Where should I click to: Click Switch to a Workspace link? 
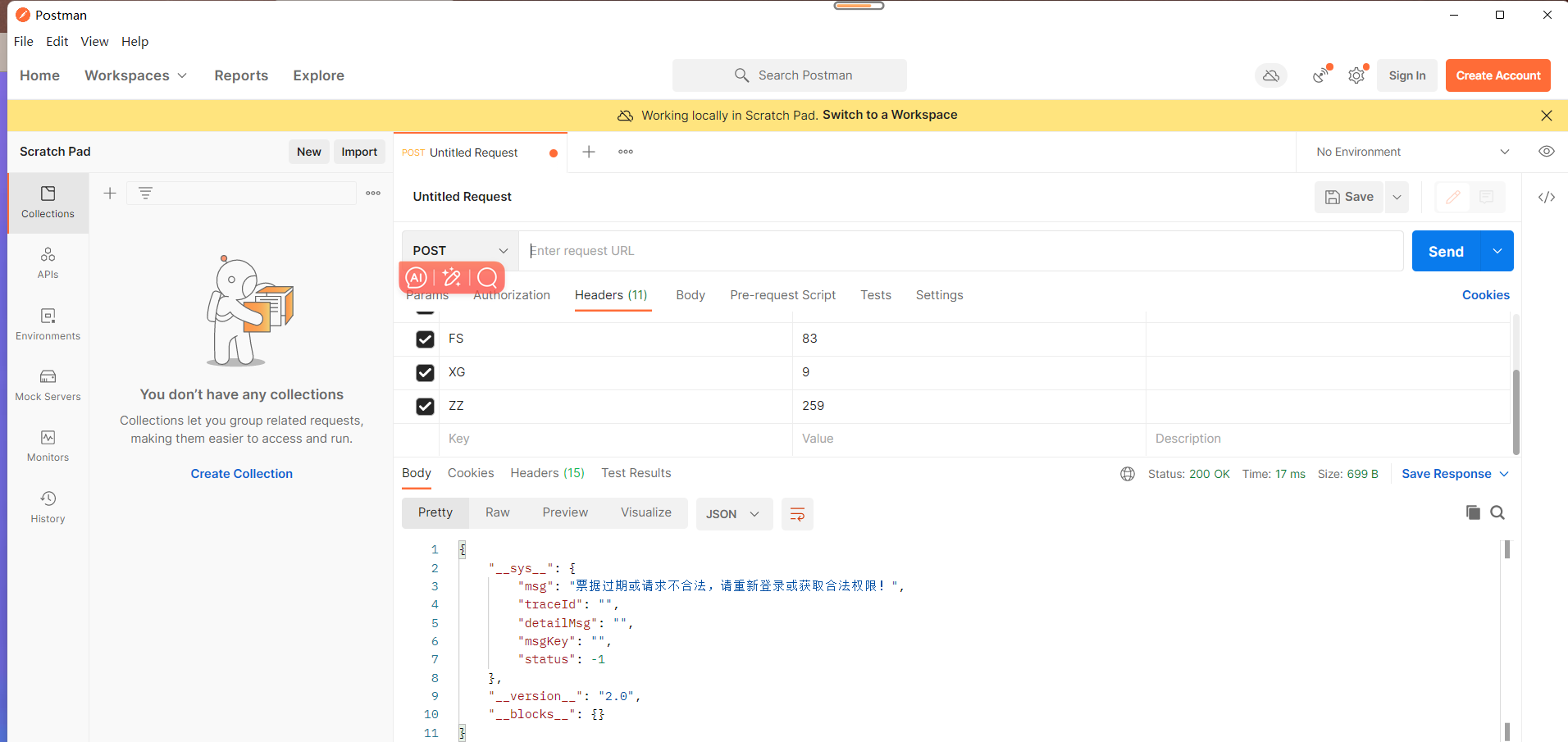click(x=890, y=115)
